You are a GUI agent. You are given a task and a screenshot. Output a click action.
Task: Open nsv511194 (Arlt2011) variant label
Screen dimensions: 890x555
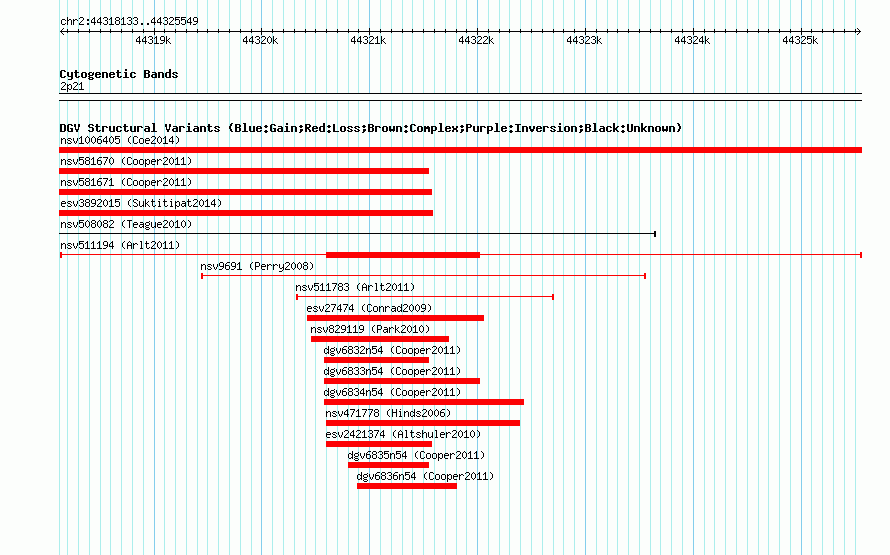coord(120,245)
